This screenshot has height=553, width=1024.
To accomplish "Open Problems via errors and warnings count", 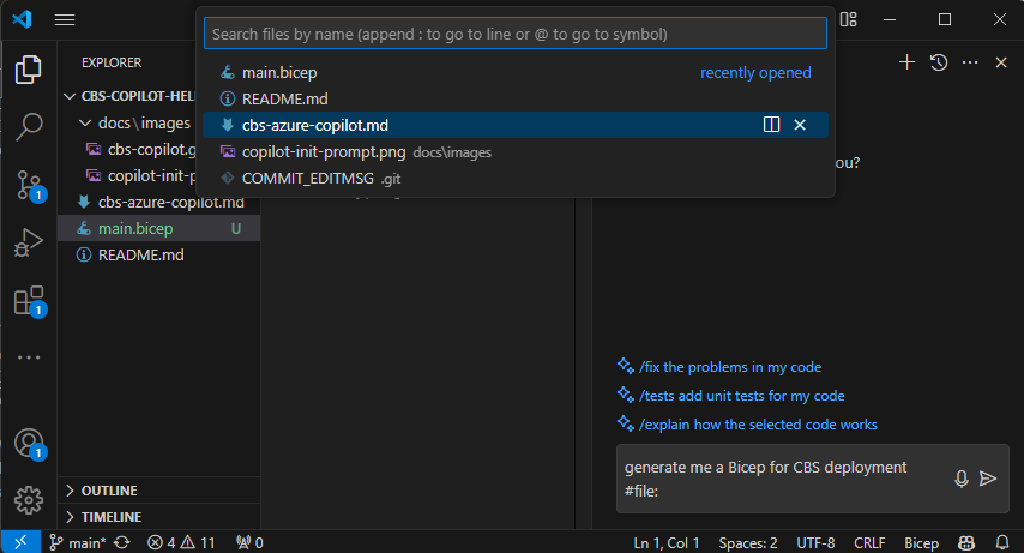I will click(x=181, y=543).
